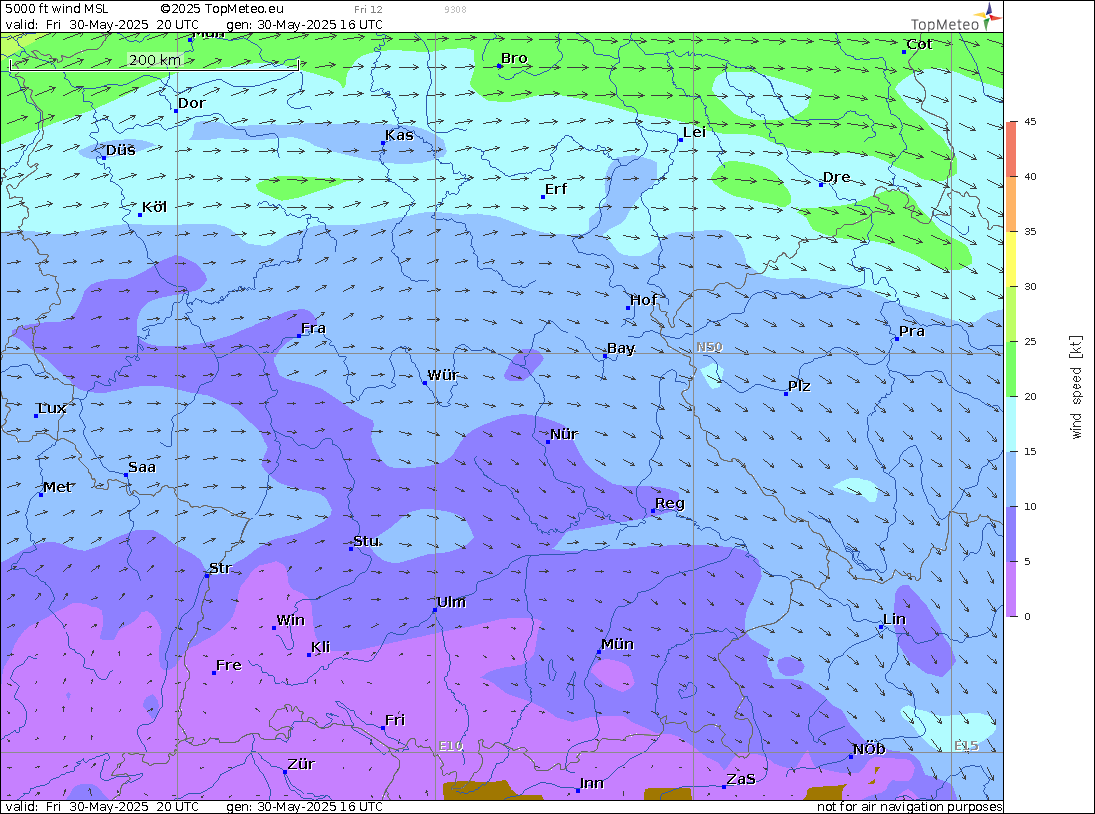
Task: Click the "N50" latitude label
Action: [710, 347]
